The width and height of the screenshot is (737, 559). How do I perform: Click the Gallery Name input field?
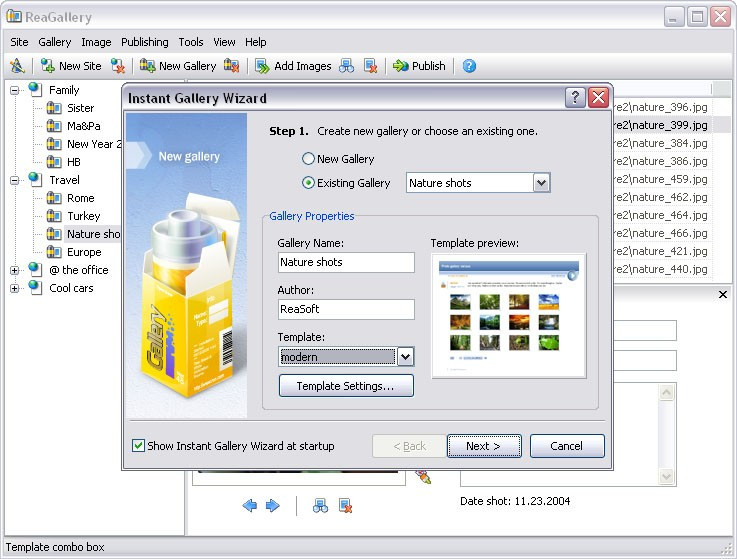346,262
